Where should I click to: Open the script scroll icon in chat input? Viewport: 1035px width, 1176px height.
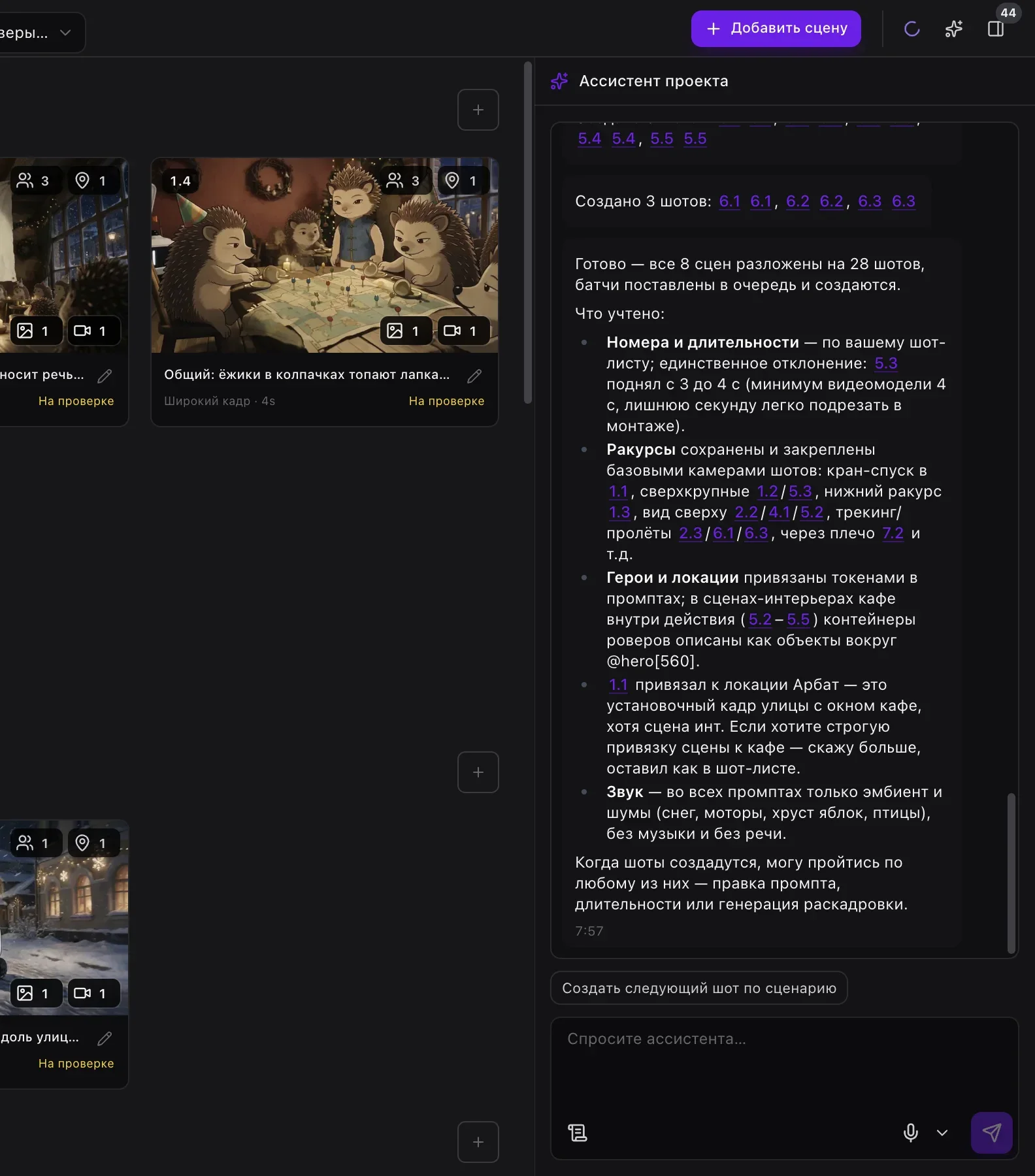(578, 1133)
